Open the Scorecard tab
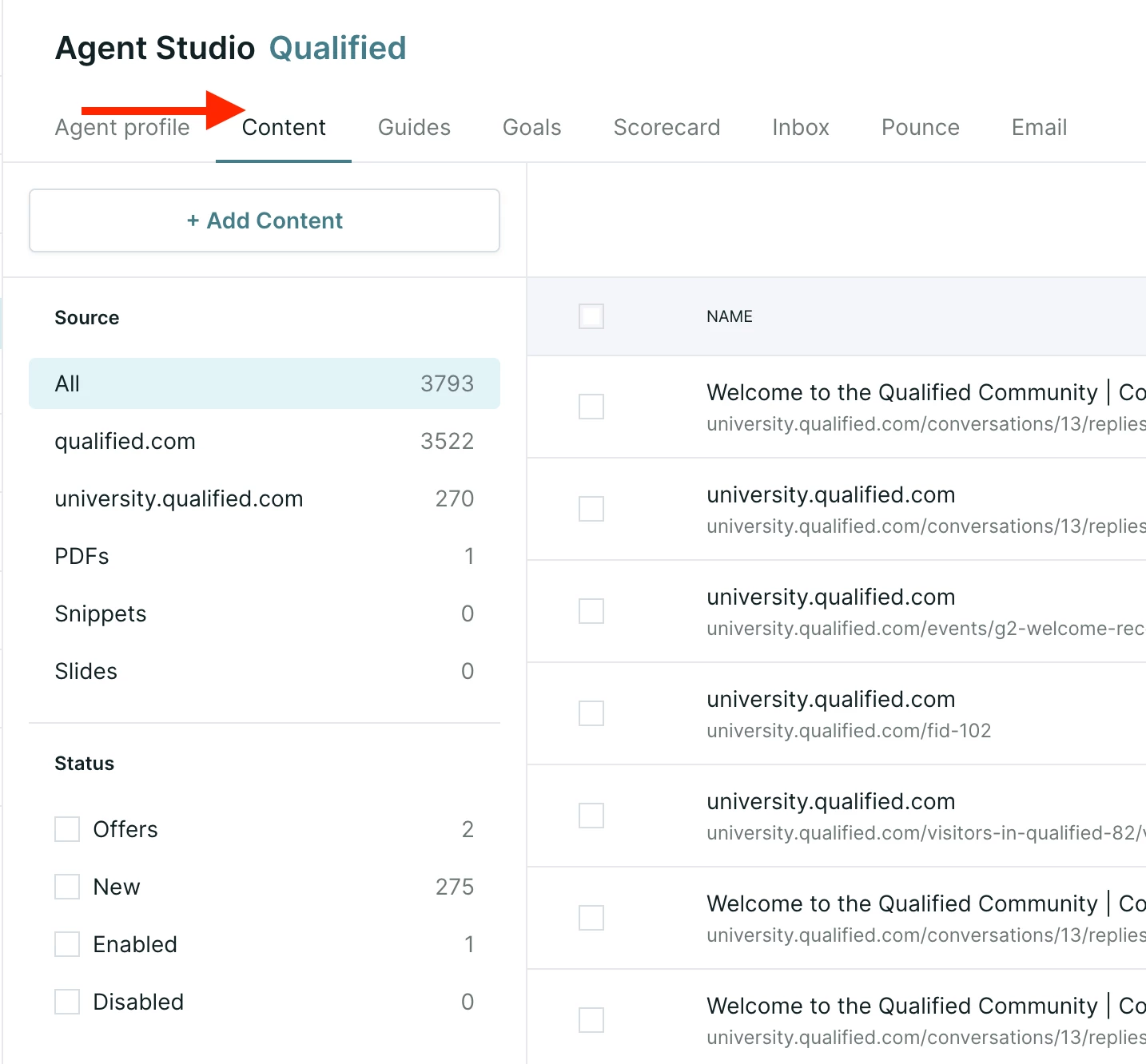The height and width of the screenshot is (1064, 1146). point(667,128)
